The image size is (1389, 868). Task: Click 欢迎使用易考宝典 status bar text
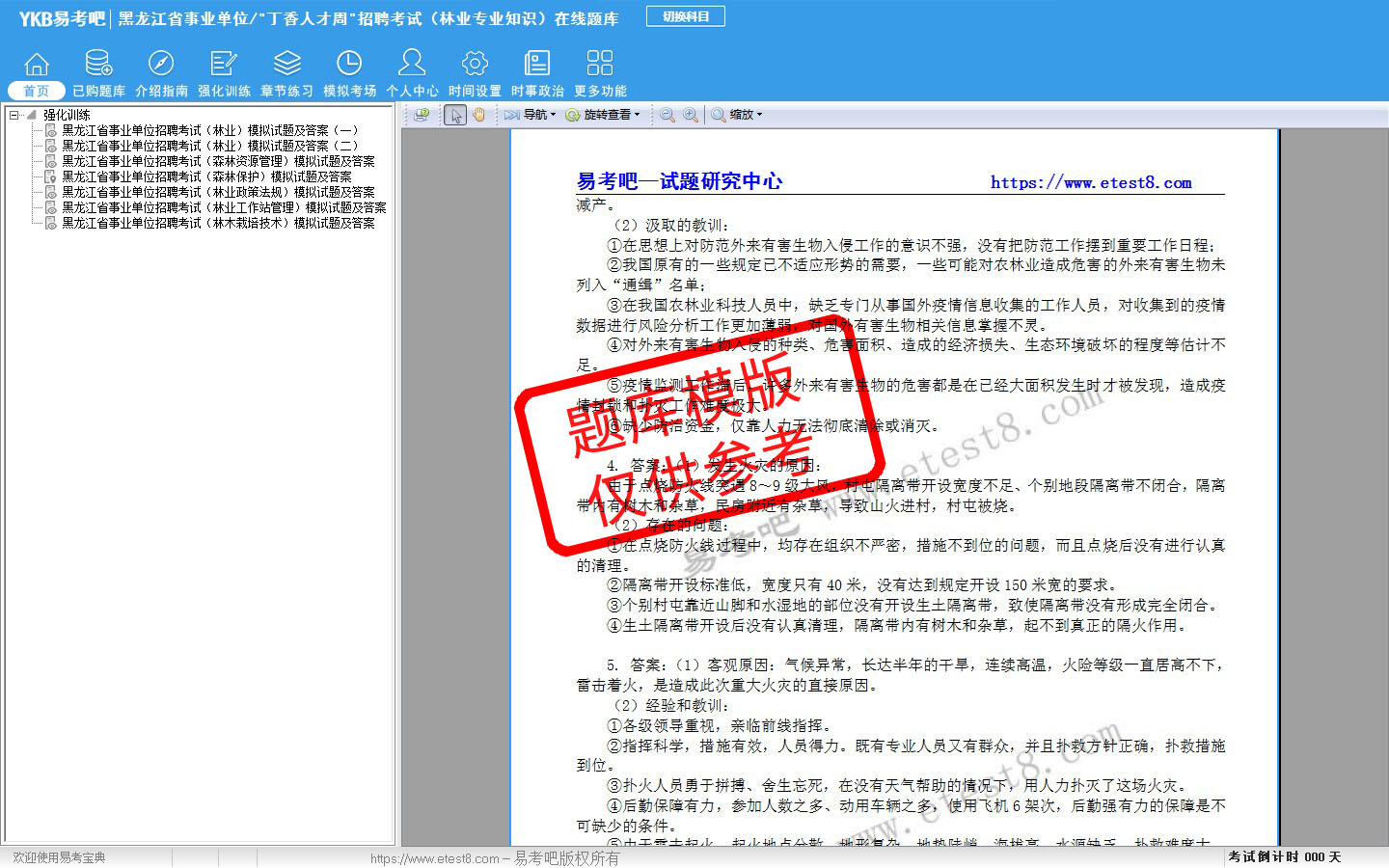tap(59, 857)
